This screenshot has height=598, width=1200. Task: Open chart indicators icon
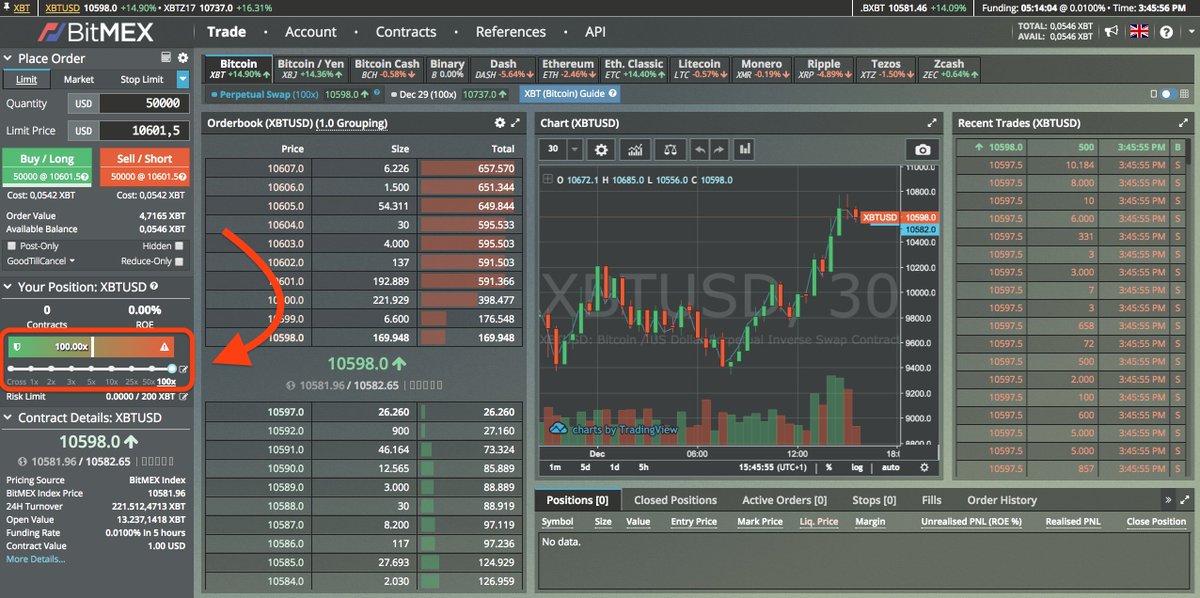pyautogui.click(x=635, y=149)
